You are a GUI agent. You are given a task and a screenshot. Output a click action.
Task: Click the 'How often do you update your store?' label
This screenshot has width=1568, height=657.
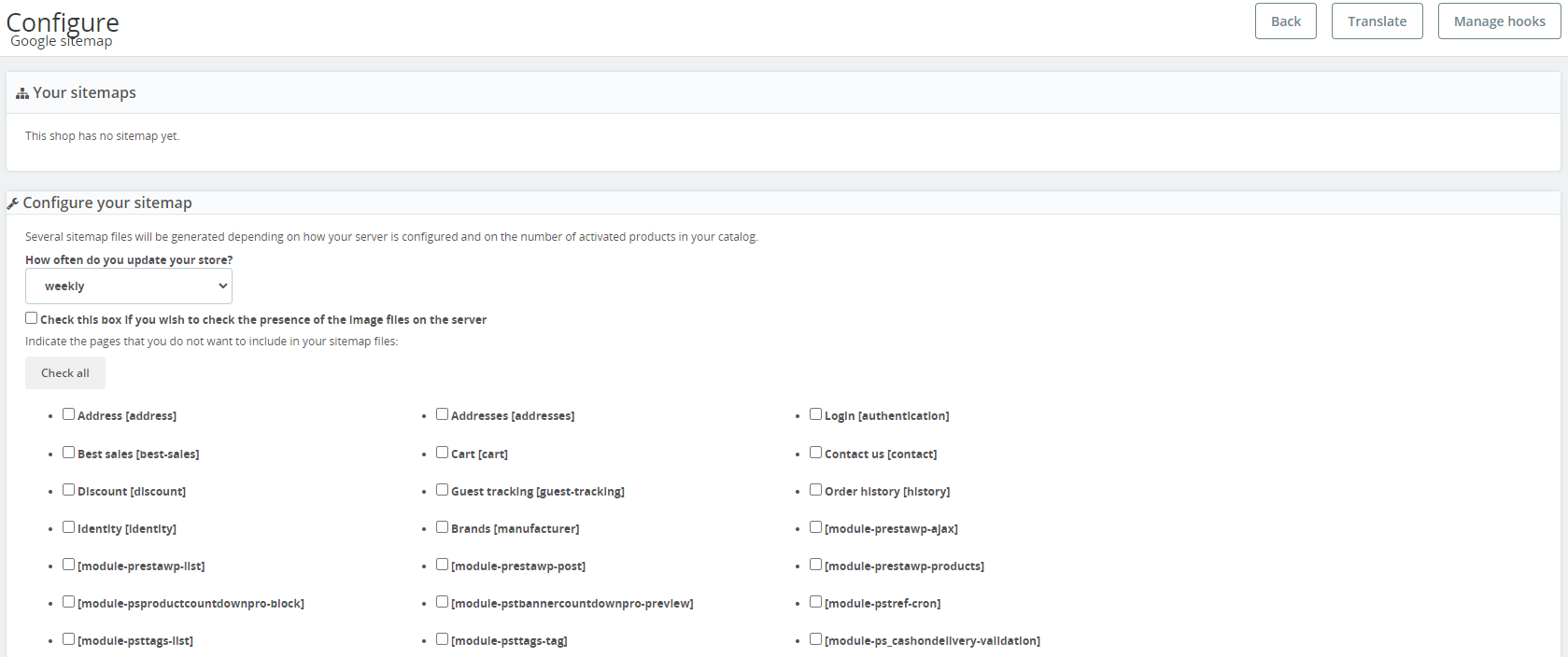click(x=129, y=260)
